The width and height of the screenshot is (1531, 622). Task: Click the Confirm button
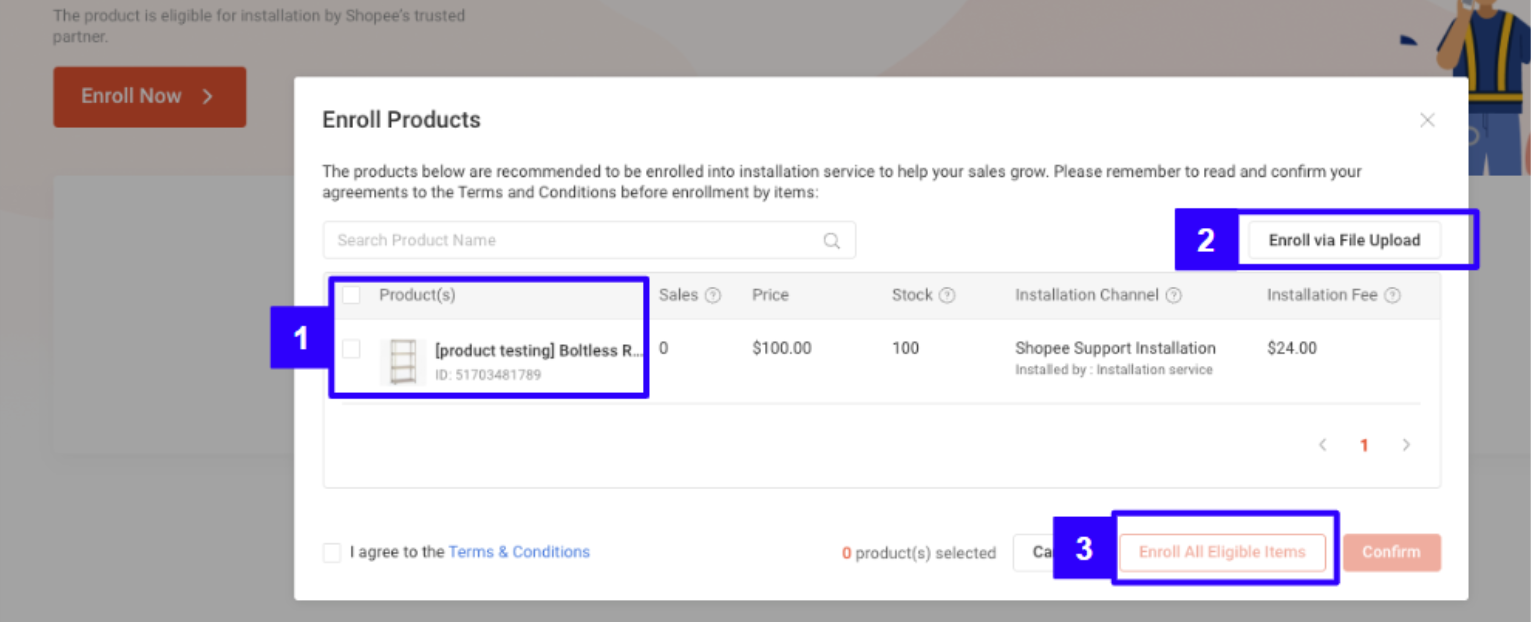tap(1391, 552)
